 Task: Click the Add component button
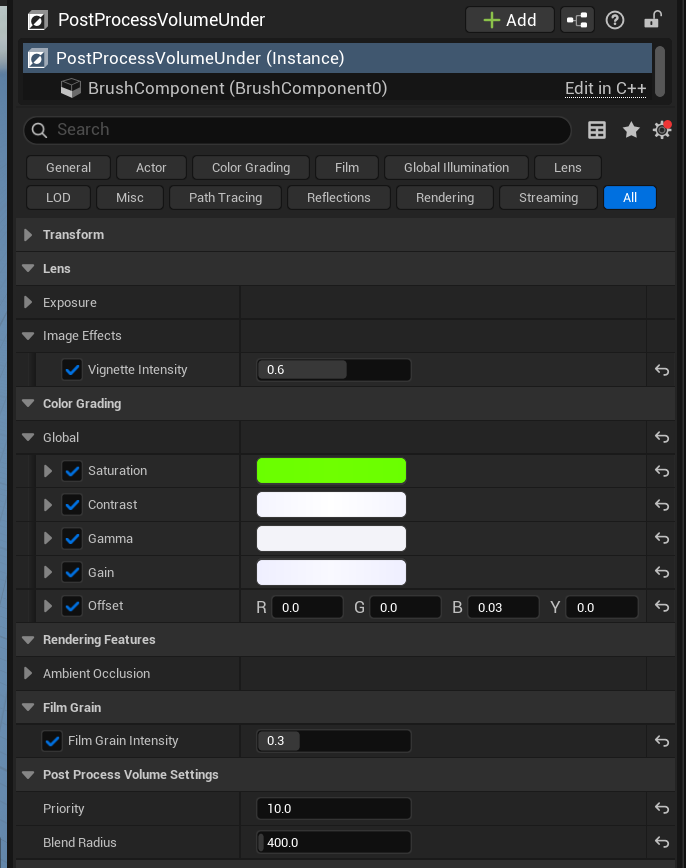509,20
